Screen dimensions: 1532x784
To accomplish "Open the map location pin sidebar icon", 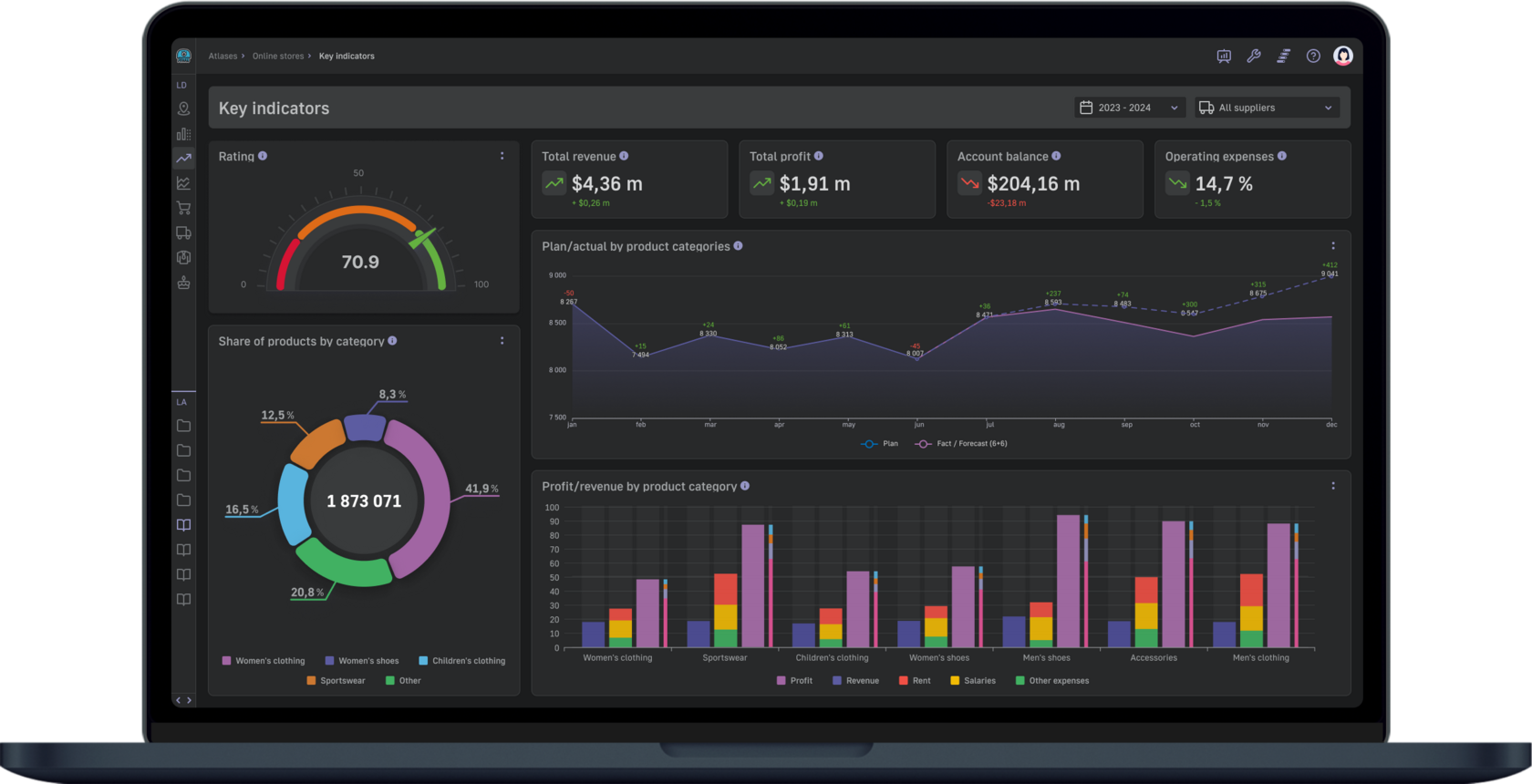I will [183, 108].
